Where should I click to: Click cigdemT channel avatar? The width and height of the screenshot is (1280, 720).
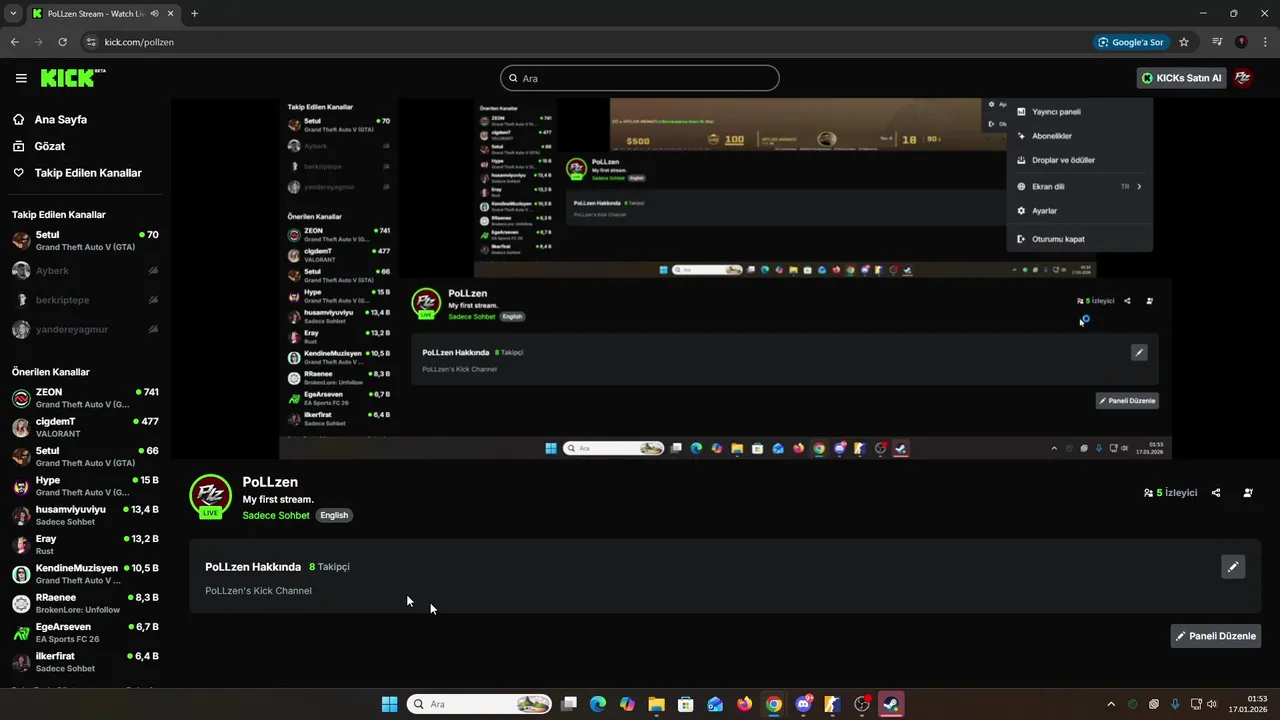(21, 428)
